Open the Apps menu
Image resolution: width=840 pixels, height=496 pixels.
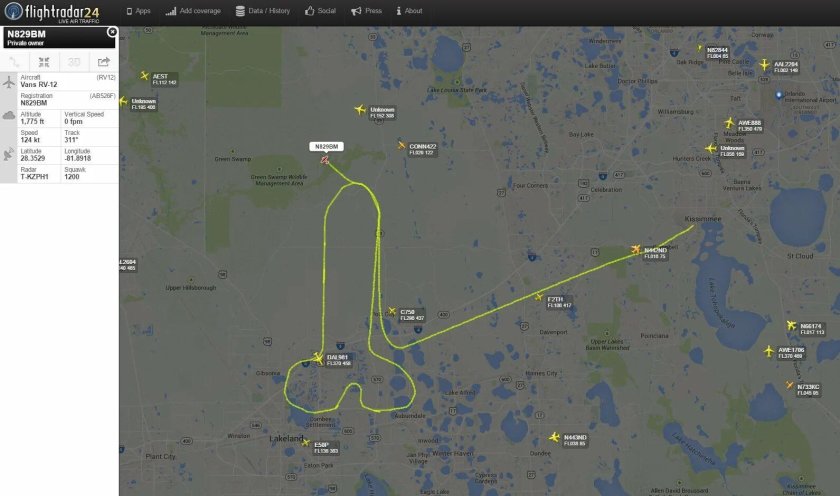(138, 11)
